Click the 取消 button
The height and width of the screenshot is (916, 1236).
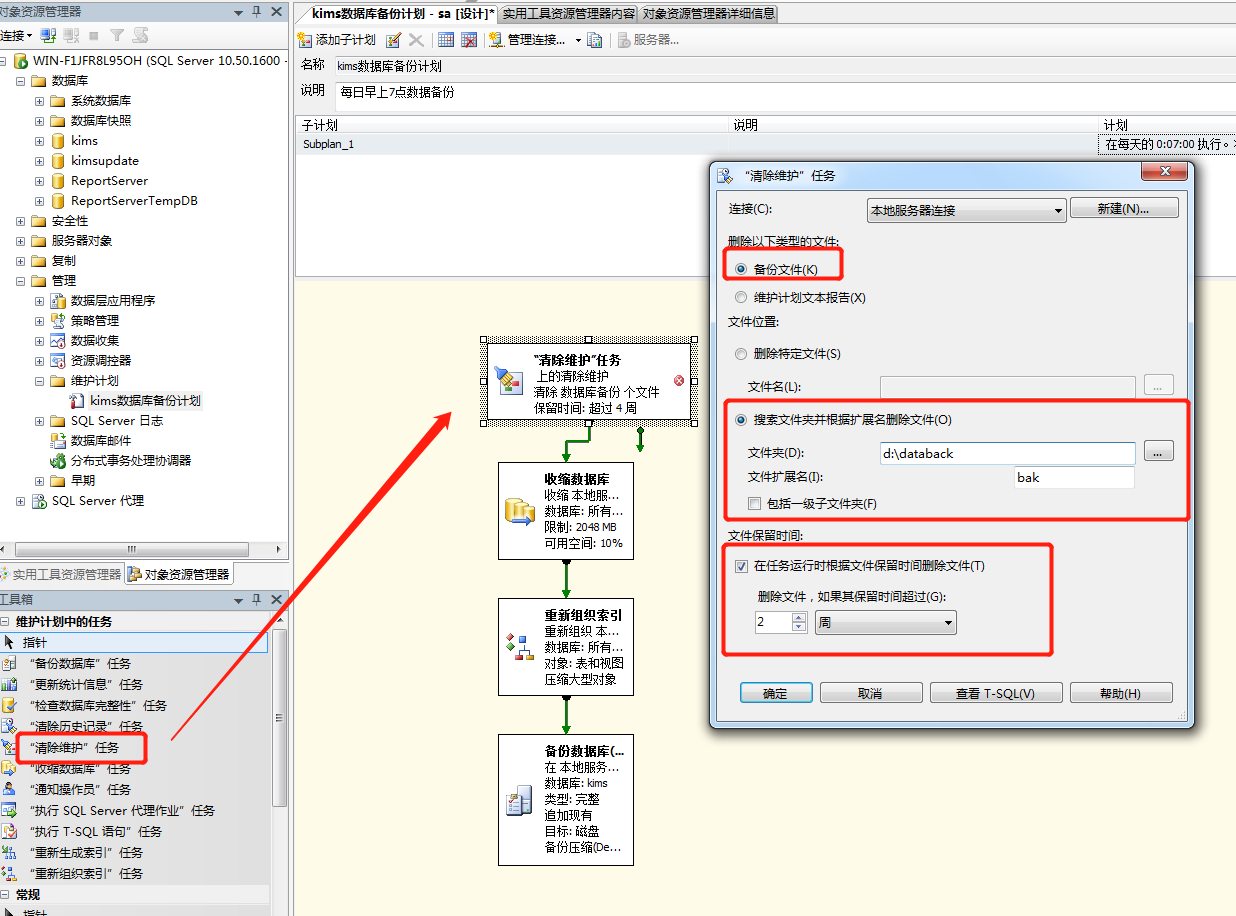(x=870, y=693)
